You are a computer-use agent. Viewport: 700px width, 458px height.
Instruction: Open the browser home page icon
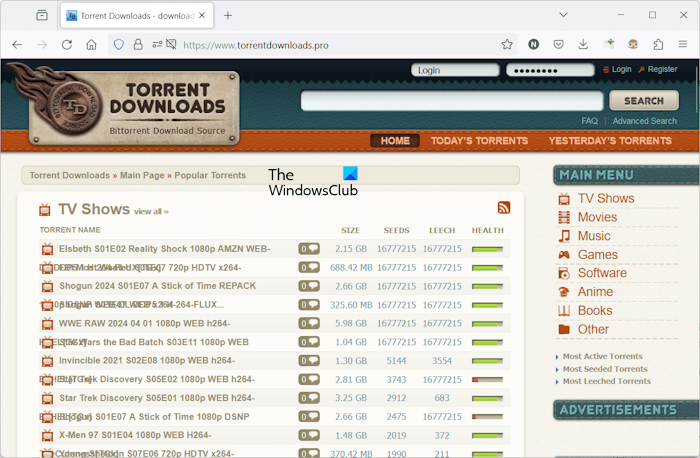click(x=92, y=45)
